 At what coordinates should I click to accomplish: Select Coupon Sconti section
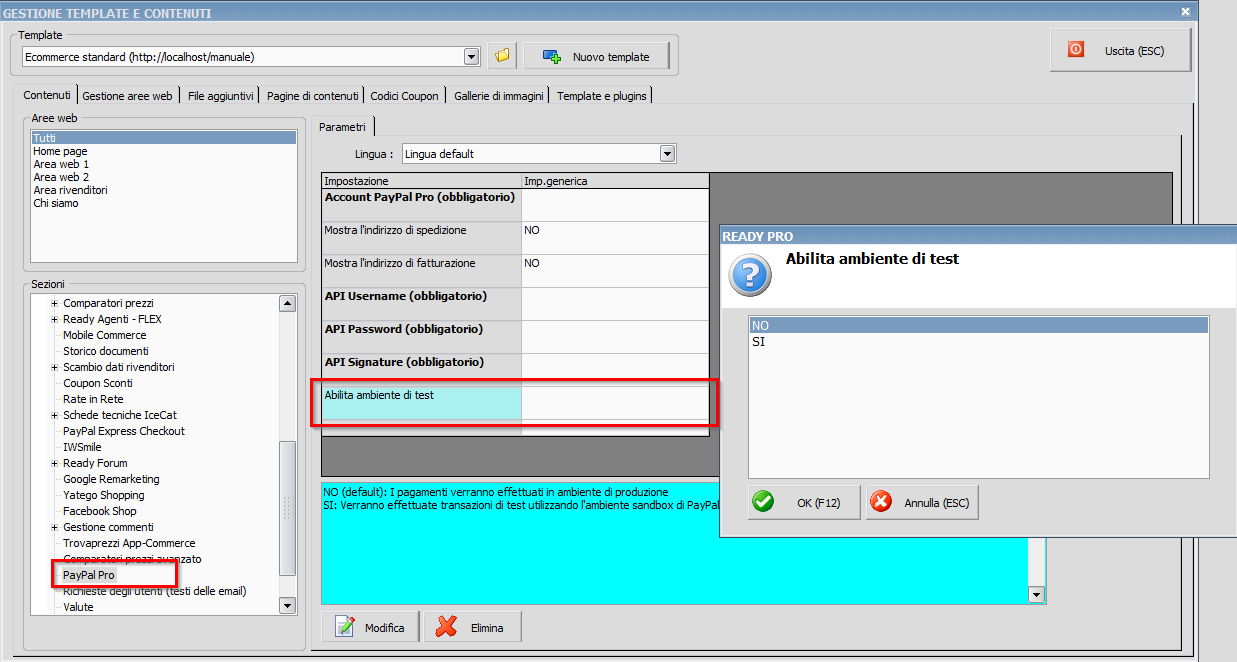click(x=97, y=383)
